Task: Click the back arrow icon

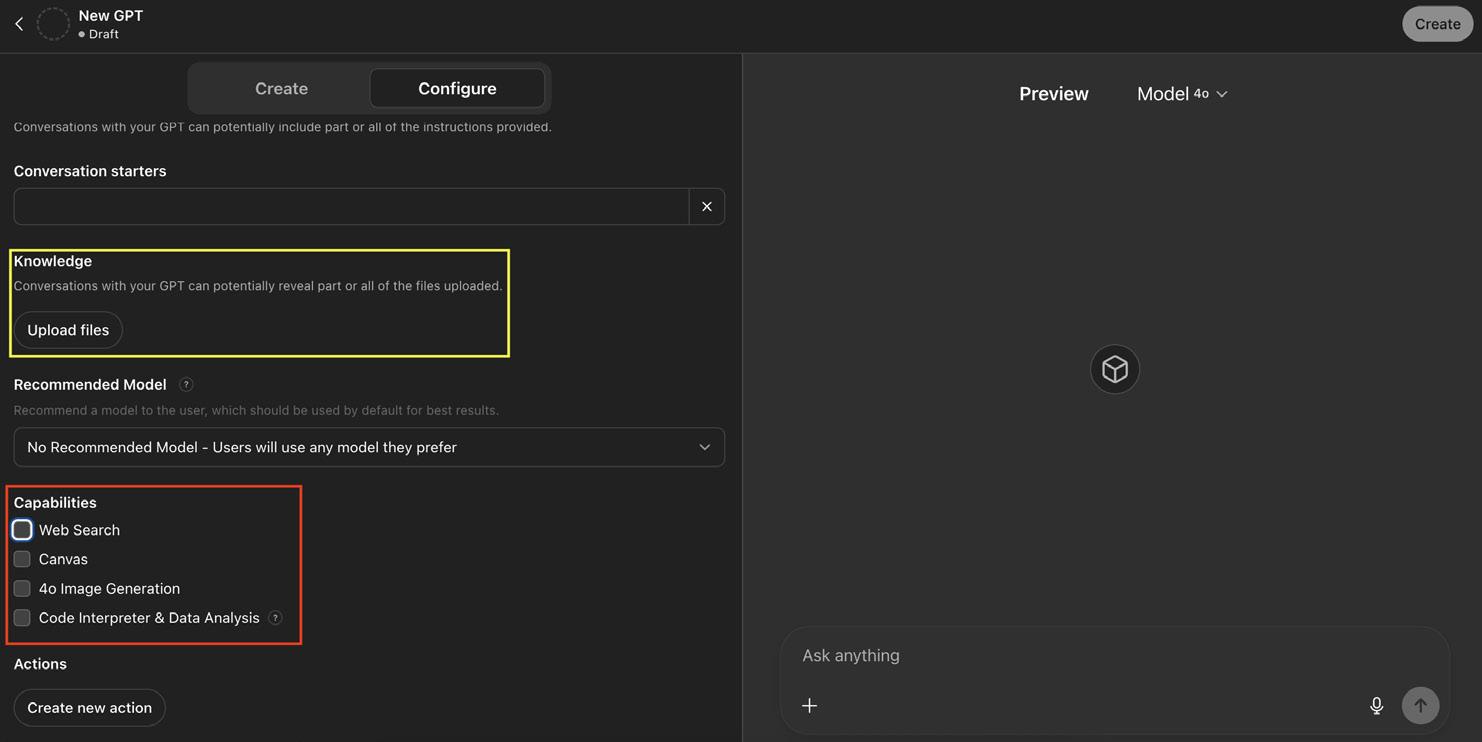Action: (19, 24)
